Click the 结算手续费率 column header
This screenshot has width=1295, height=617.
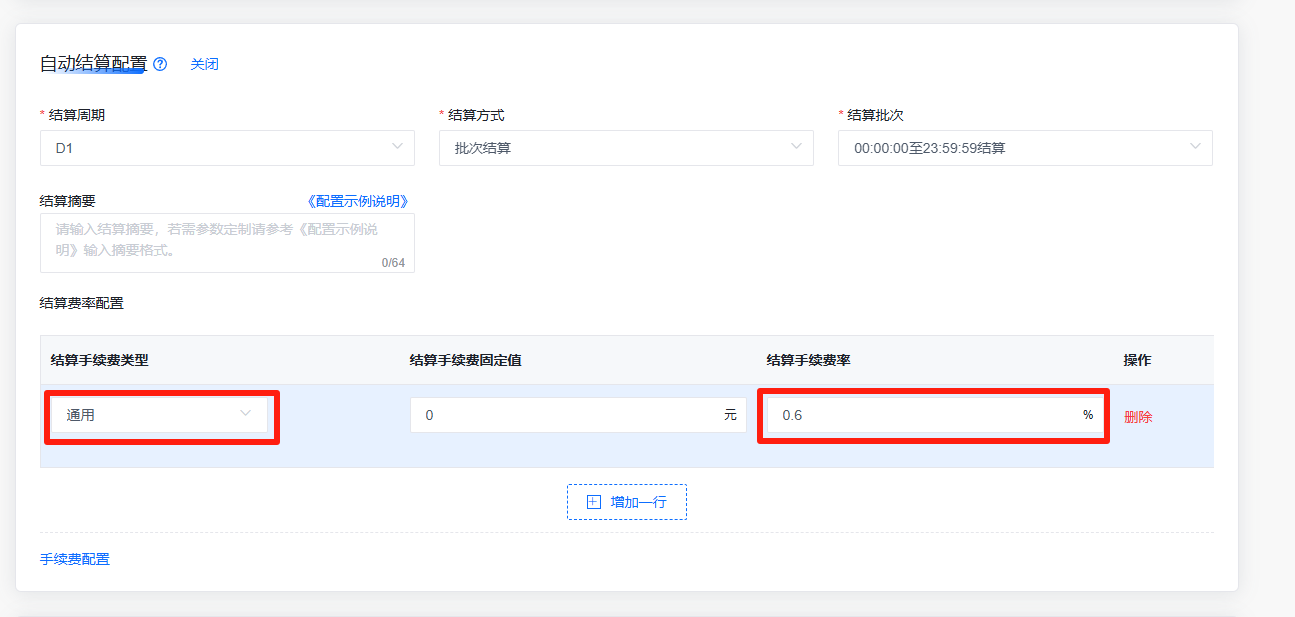808,360
